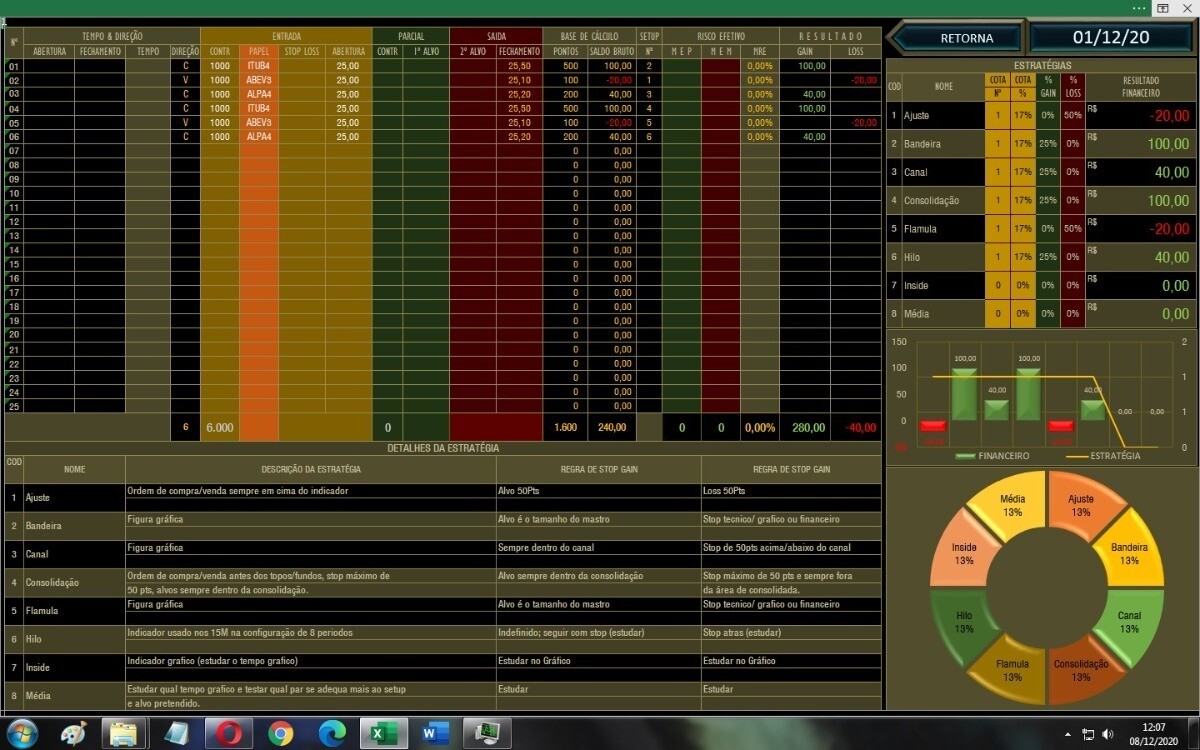Expand hidden system tray icons arrow
The height and width of the screenshot is (750, 1200).
coord(1067,734)
